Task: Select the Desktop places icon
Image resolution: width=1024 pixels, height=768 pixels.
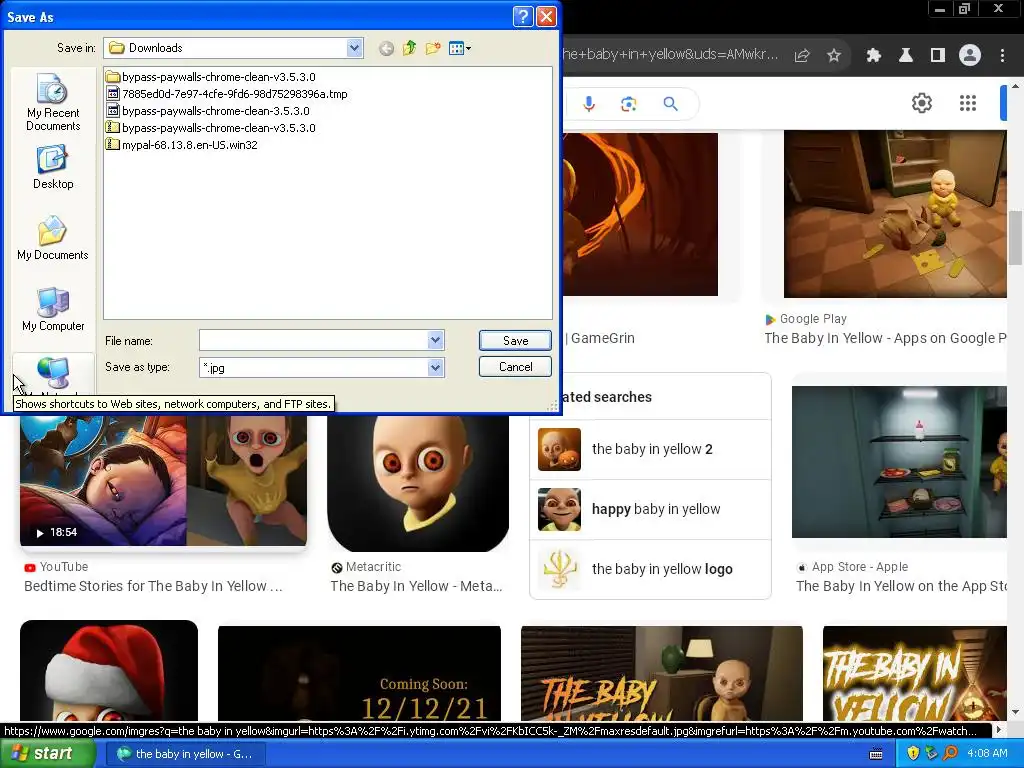Action: pyautogui.click(x=53, y=167)
